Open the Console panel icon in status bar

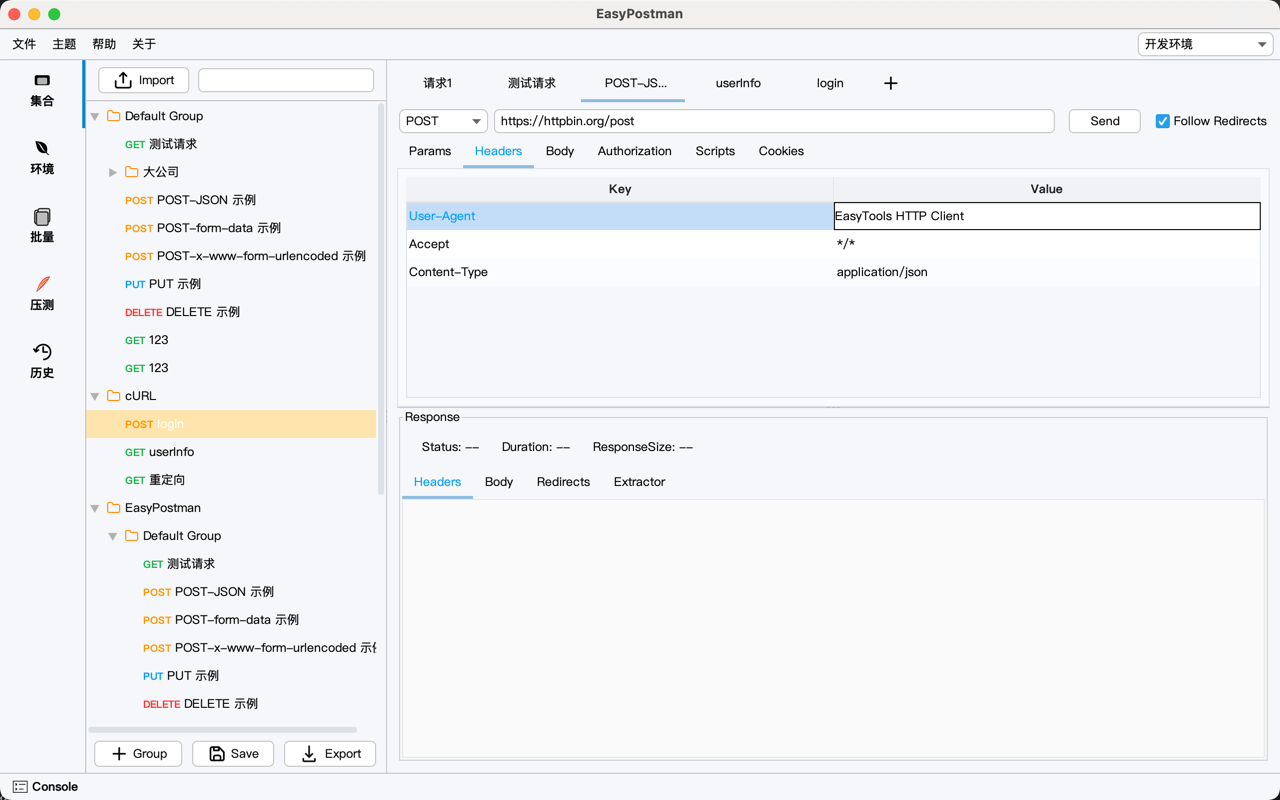[x=20, y=787]
